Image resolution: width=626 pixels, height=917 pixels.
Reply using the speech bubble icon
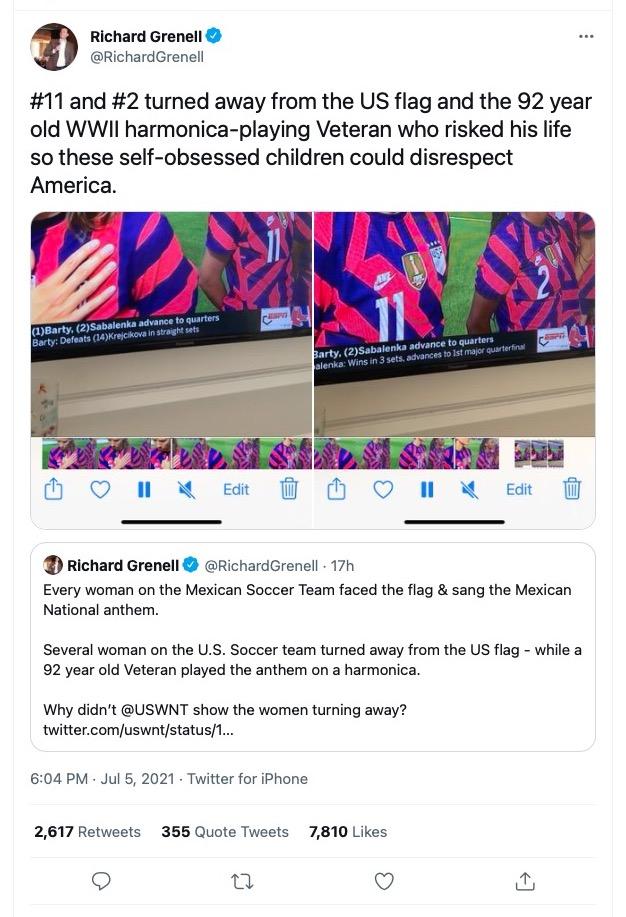pos(102,880)
